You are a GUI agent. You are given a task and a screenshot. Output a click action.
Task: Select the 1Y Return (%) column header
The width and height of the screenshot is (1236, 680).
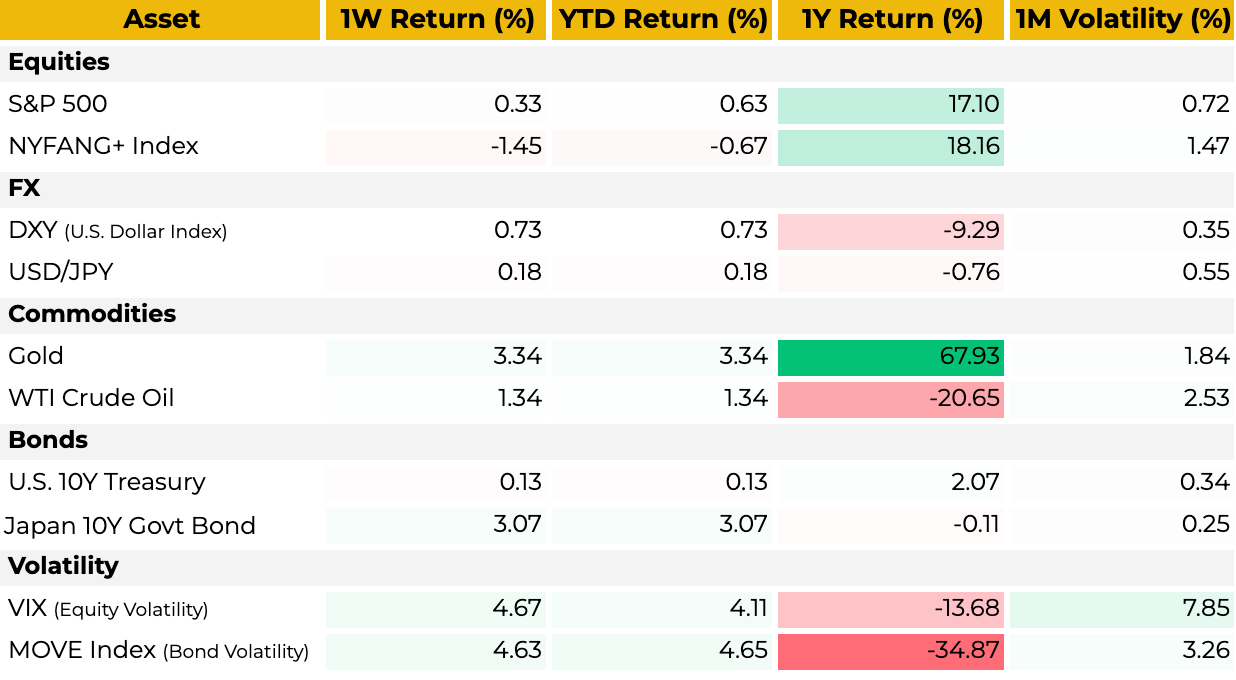890,19
